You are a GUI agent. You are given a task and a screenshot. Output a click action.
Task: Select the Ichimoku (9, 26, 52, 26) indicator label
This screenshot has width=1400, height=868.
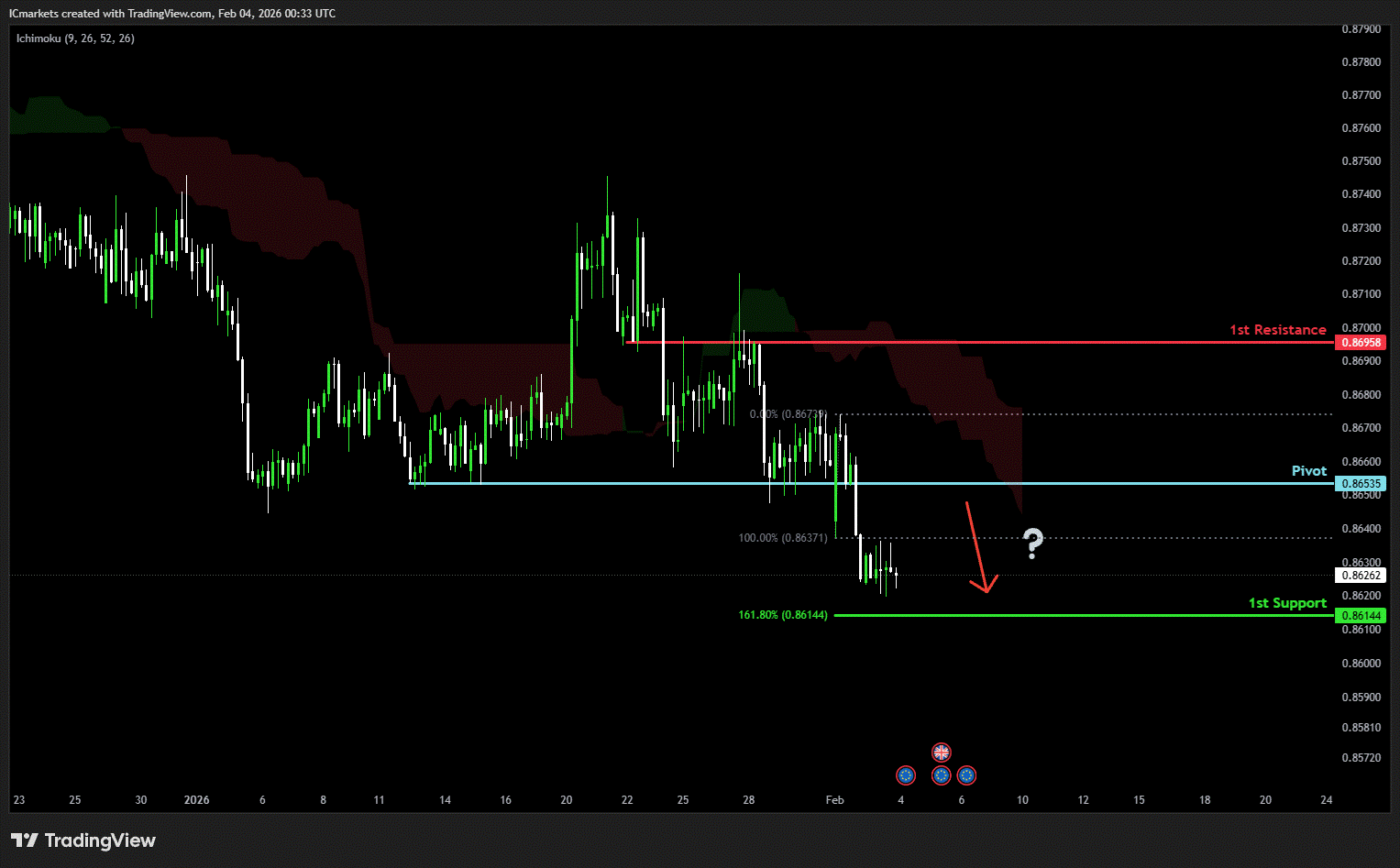coord(75,38)
